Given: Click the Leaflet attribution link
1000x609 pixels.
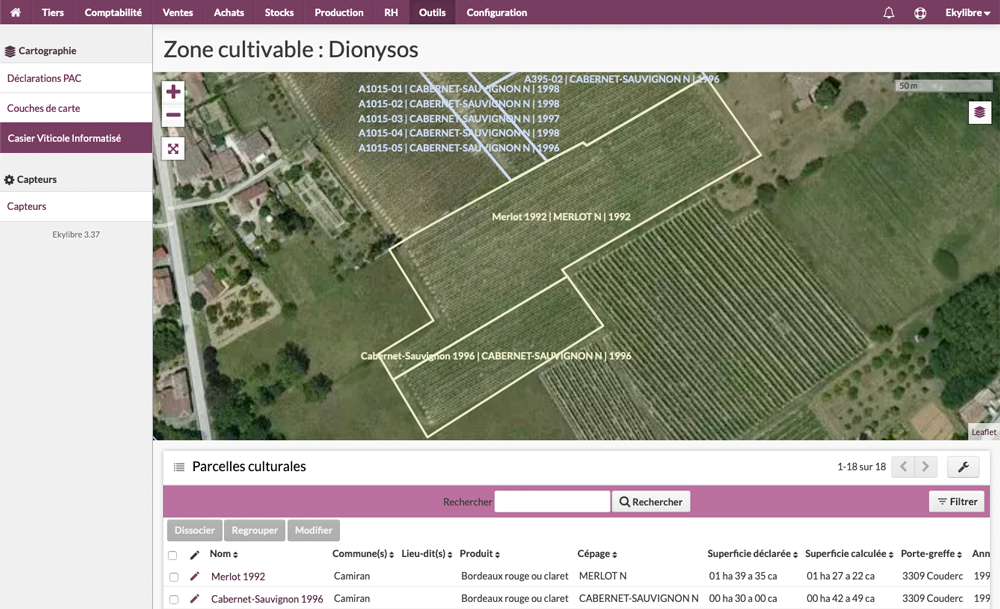Looking at the screenshot, I should tap(983, 432).
